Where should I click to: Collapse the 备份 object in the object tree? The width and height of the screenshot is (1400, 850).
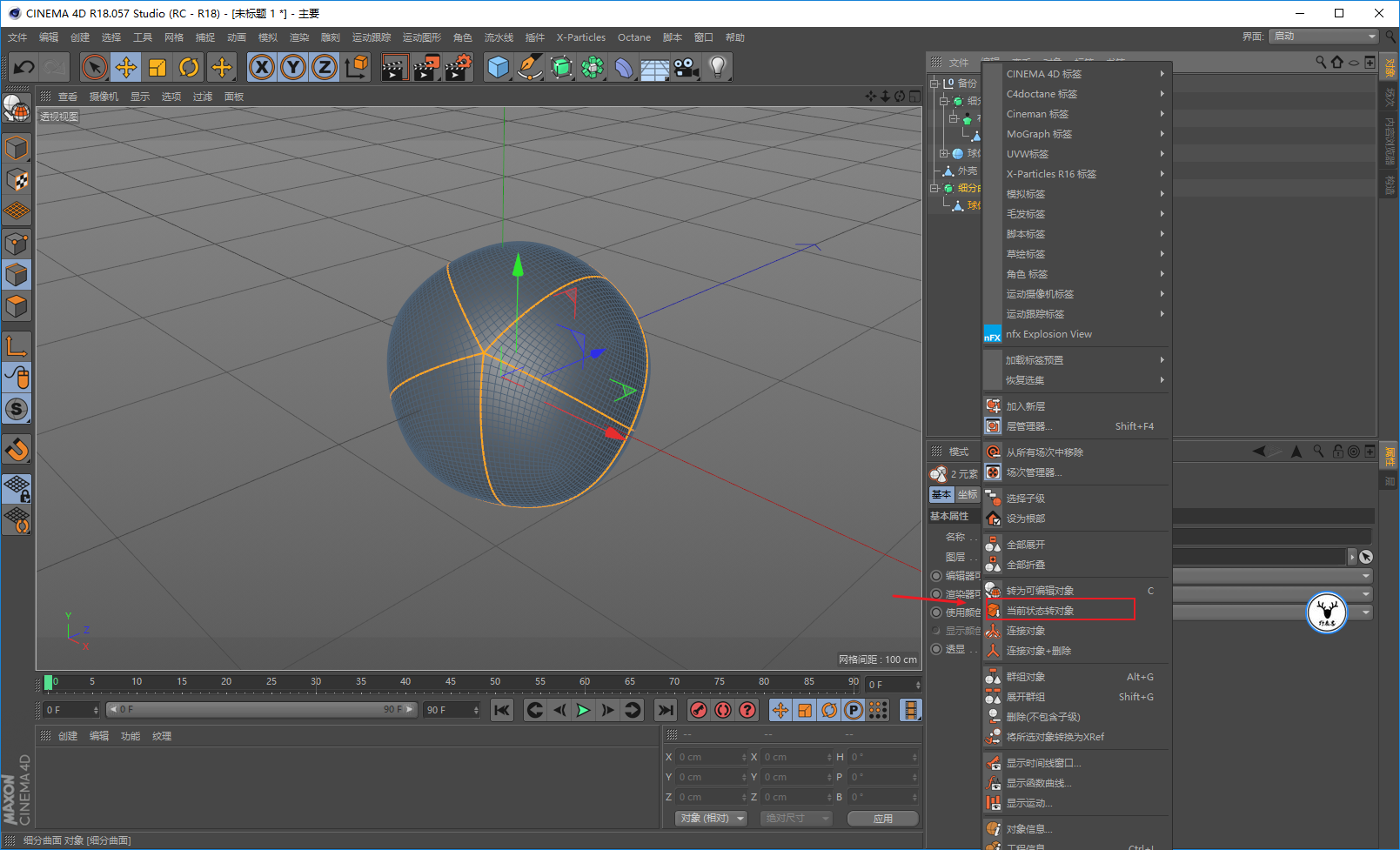[934, 84]
